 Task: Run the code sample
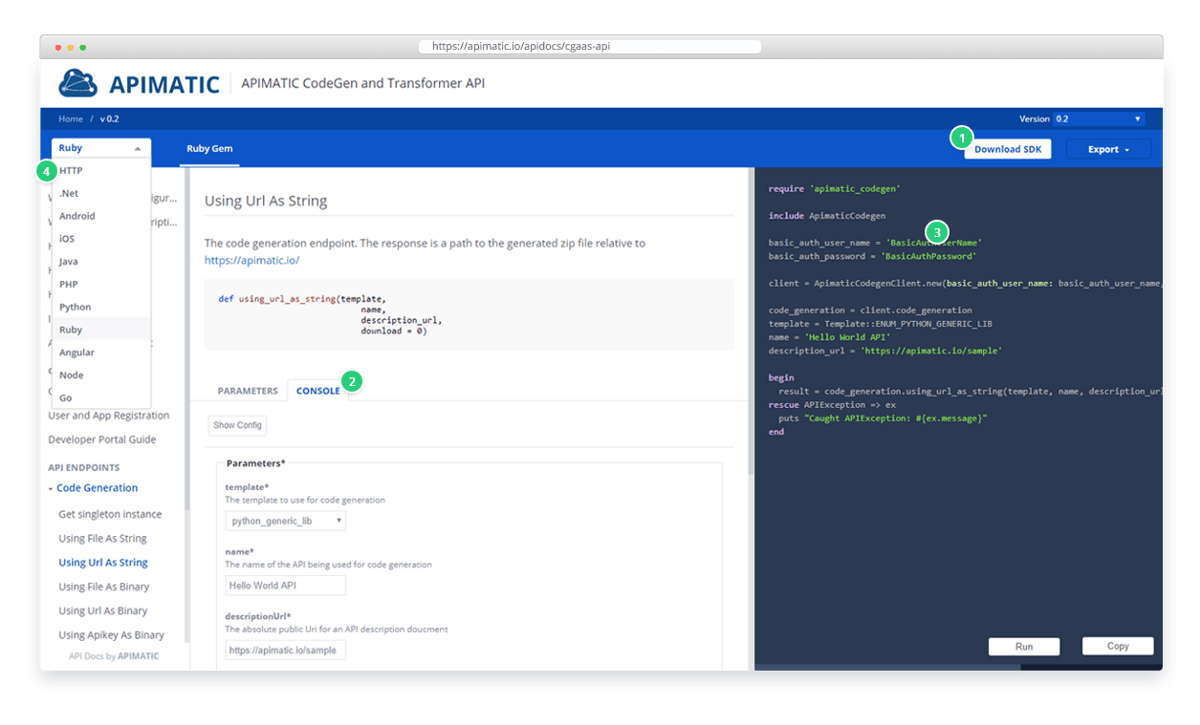click(1024, 646)
